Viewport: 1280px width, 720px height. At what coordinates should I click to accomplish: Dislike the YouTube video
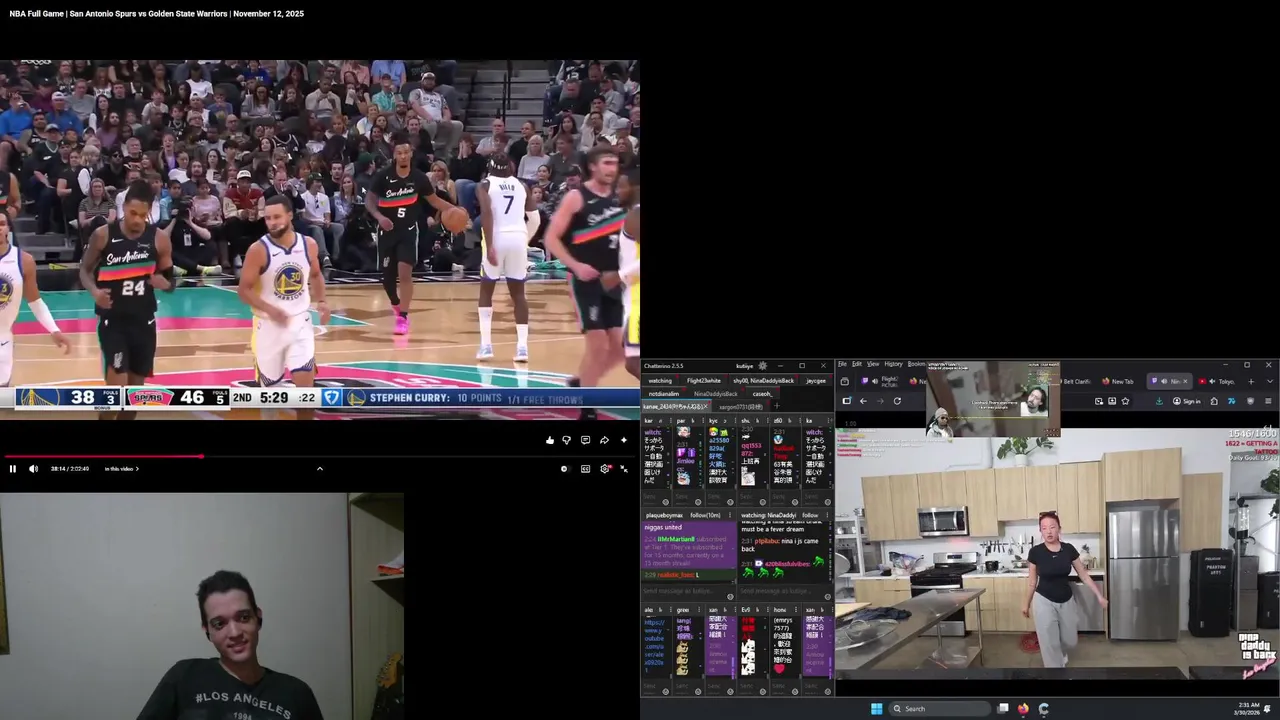567,440
